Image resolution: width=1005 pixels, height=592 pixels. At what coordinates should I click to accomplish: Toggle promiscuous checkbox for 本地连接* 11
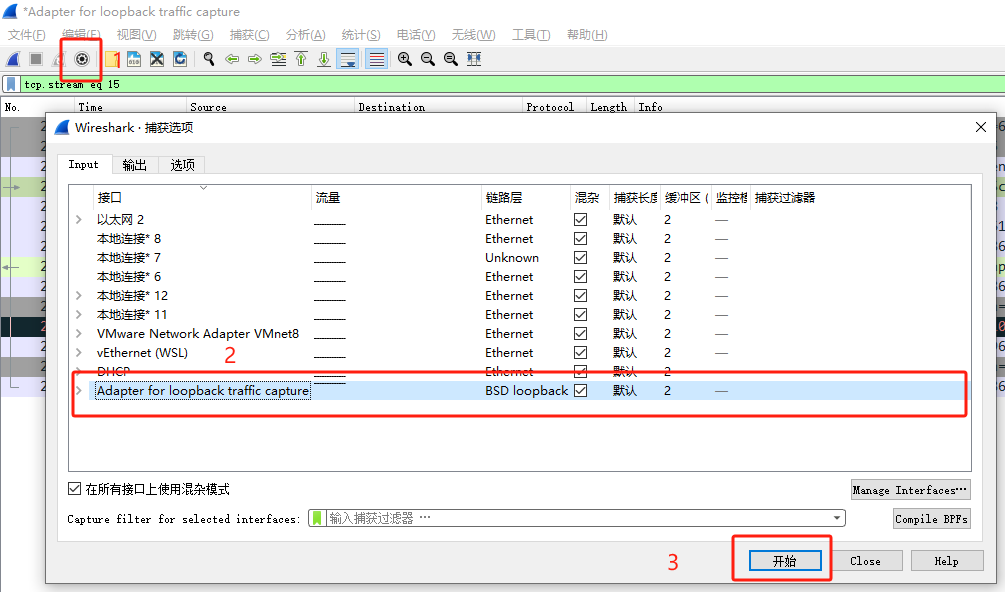click(x=581, y=315)
